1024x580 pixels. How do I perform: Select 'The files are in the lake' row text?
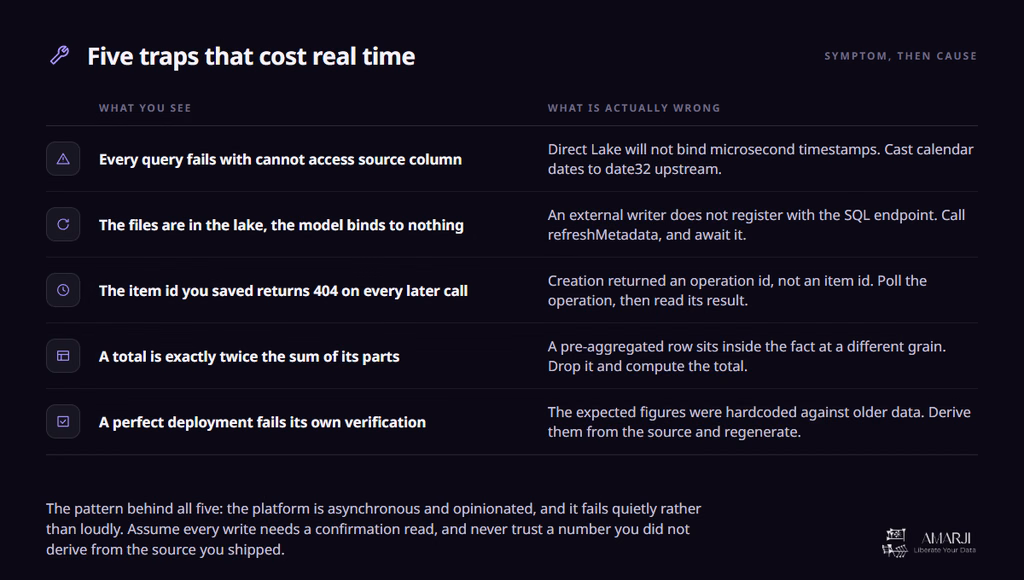pyautogui.click(x=281, y=225)
